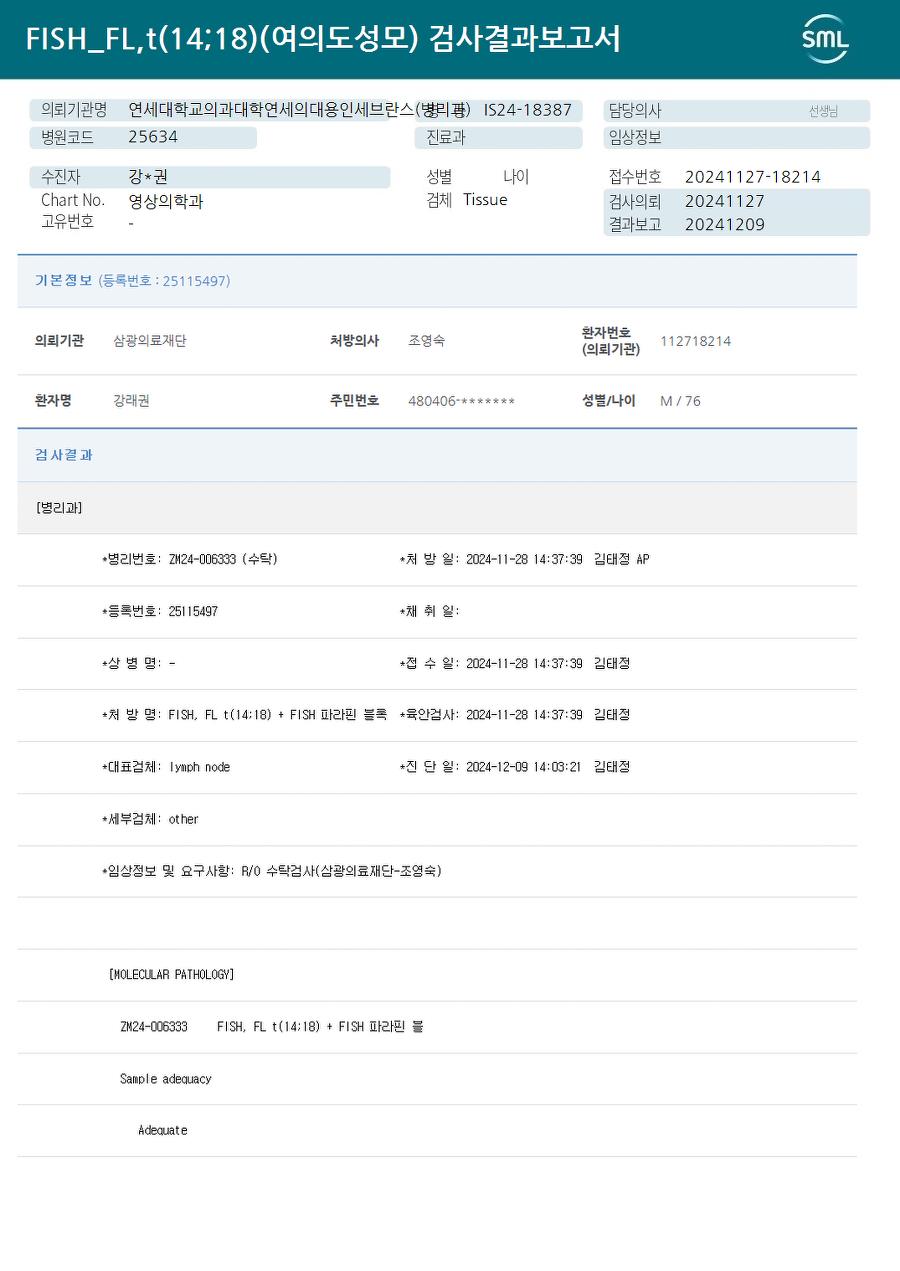Click the Sample adequacy row
The image size is (900, 1271).
[437, 1079]
